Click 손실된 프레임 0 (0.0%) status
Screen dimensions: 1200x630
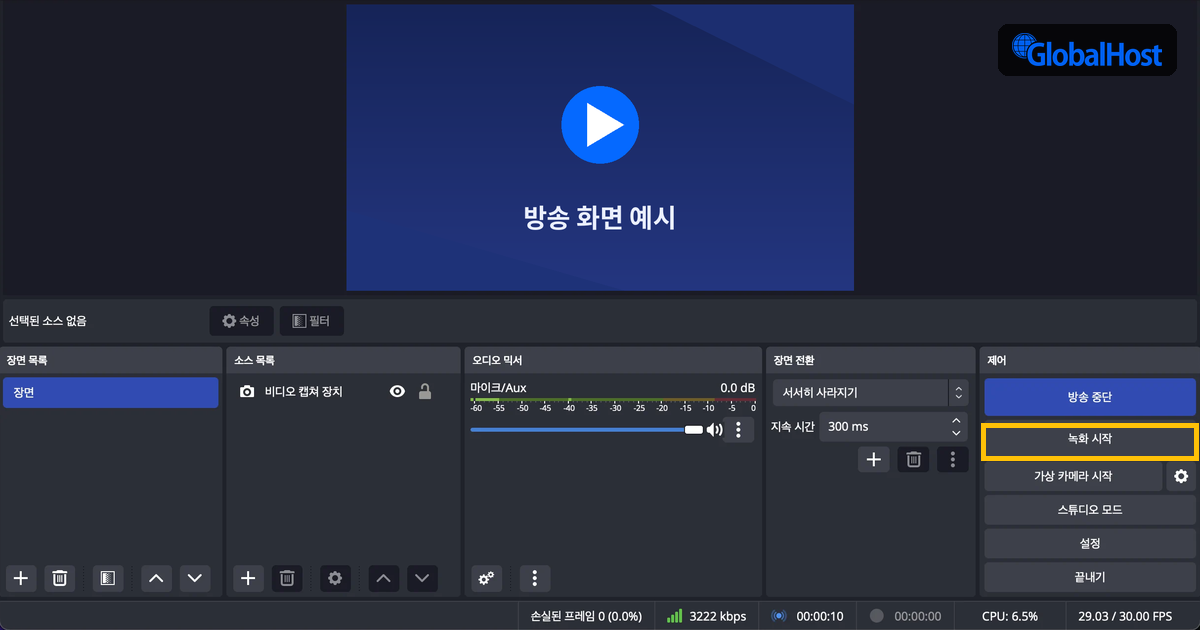click(586, 616)
